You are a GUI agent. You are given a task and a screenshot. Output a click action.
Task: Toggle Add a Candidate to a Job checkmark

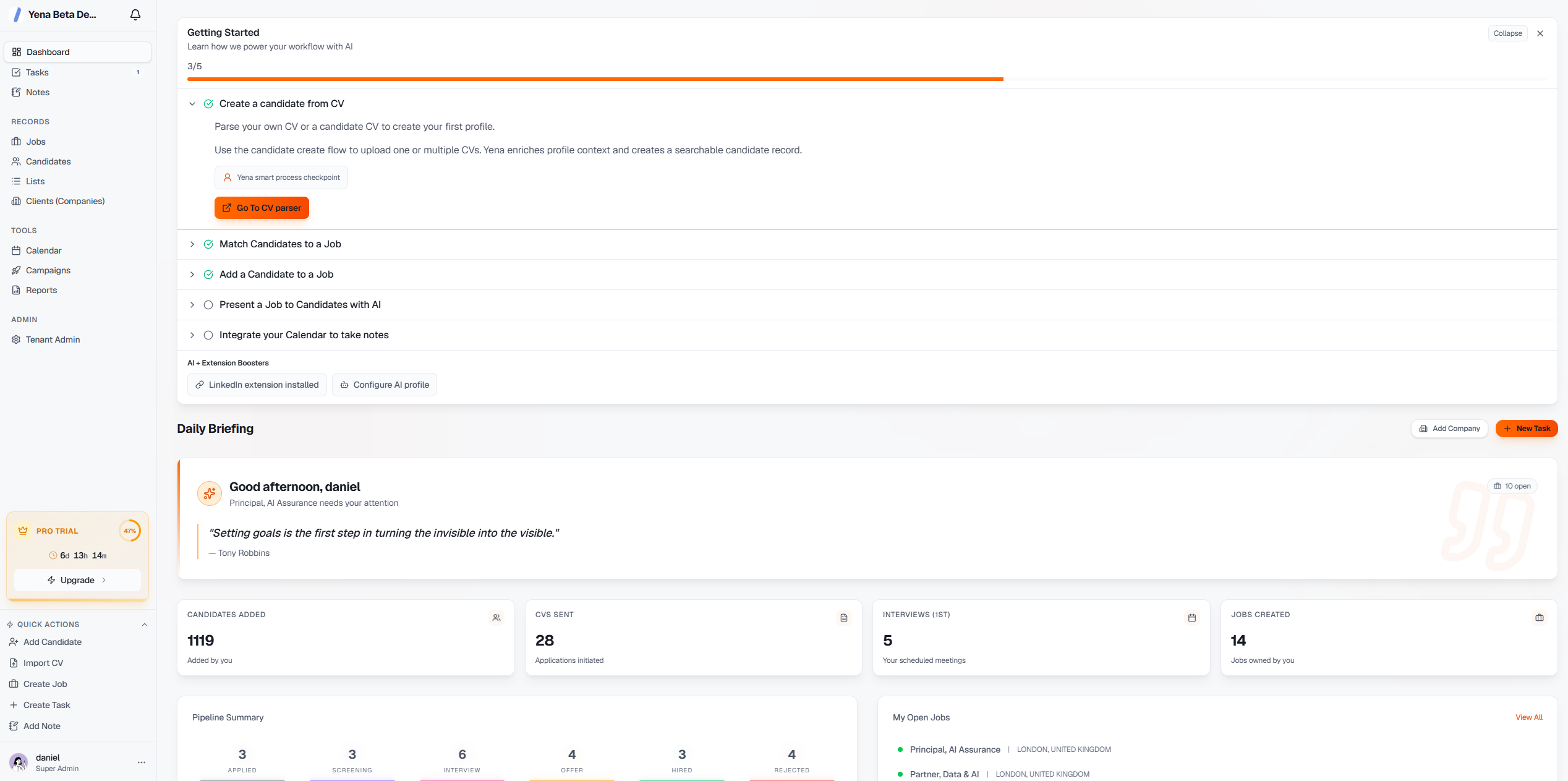[208, 275]
